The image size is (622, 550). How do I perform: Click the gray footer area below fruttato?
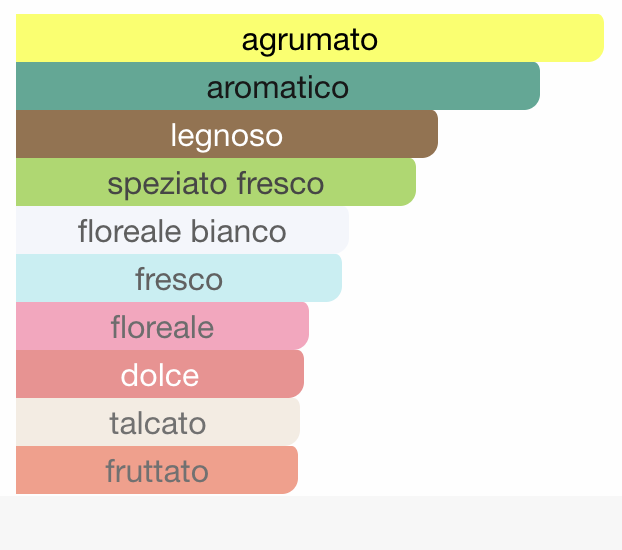click(x=311, y=523)
